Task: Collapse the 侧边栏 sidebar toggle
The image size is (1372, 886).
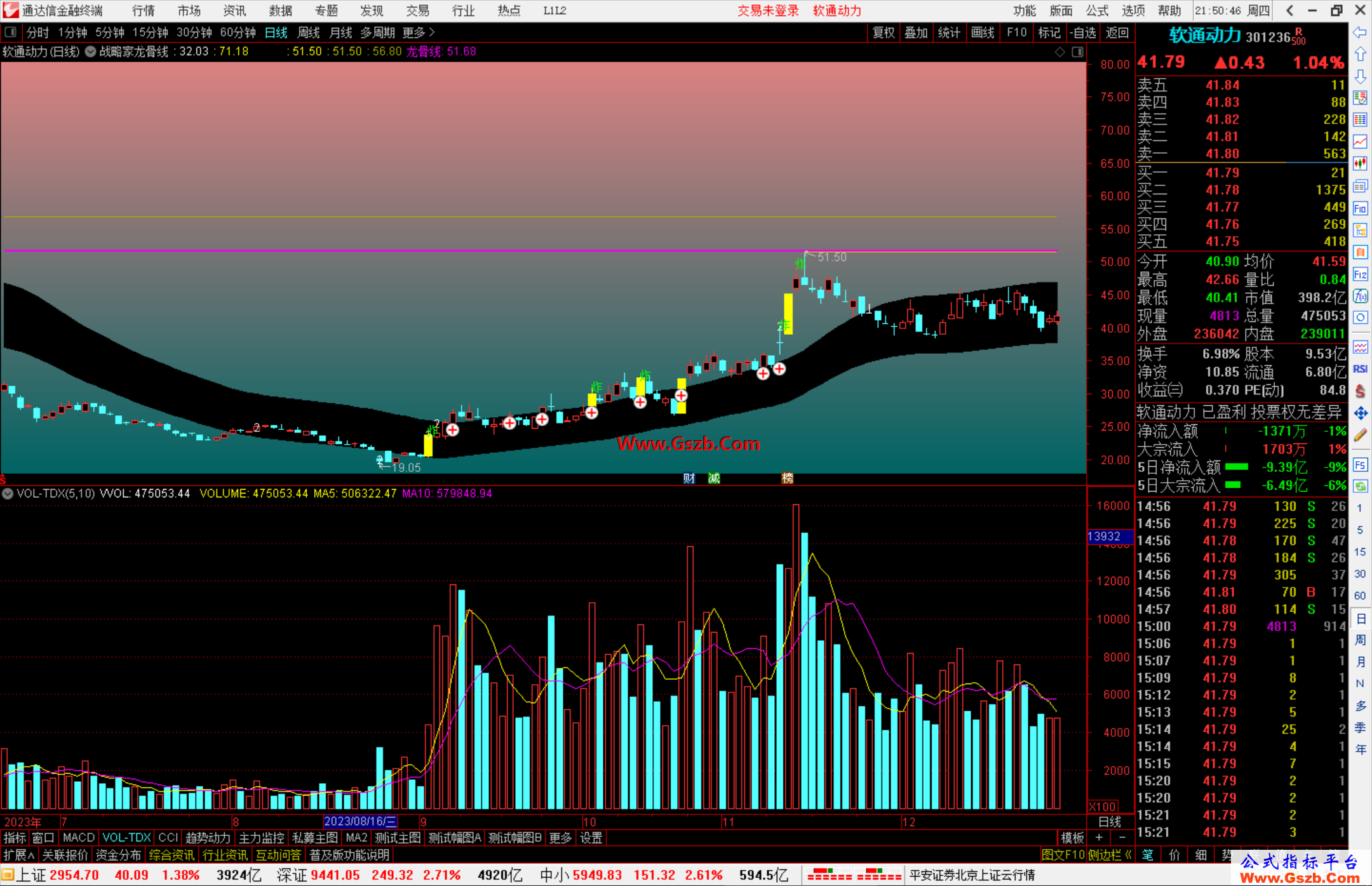Action: click(1110, 855)
